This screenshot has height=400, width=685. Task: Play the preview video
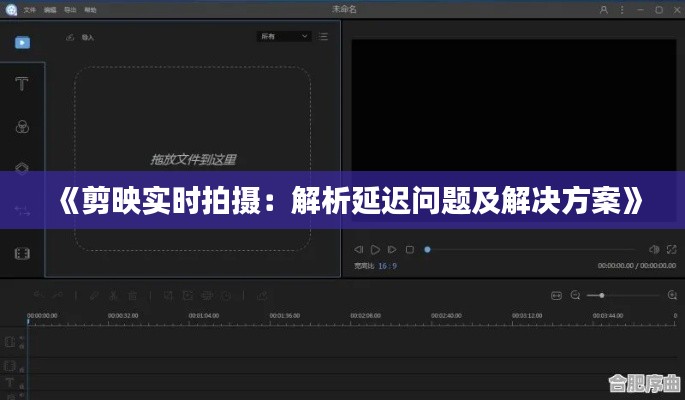point(375,249)
